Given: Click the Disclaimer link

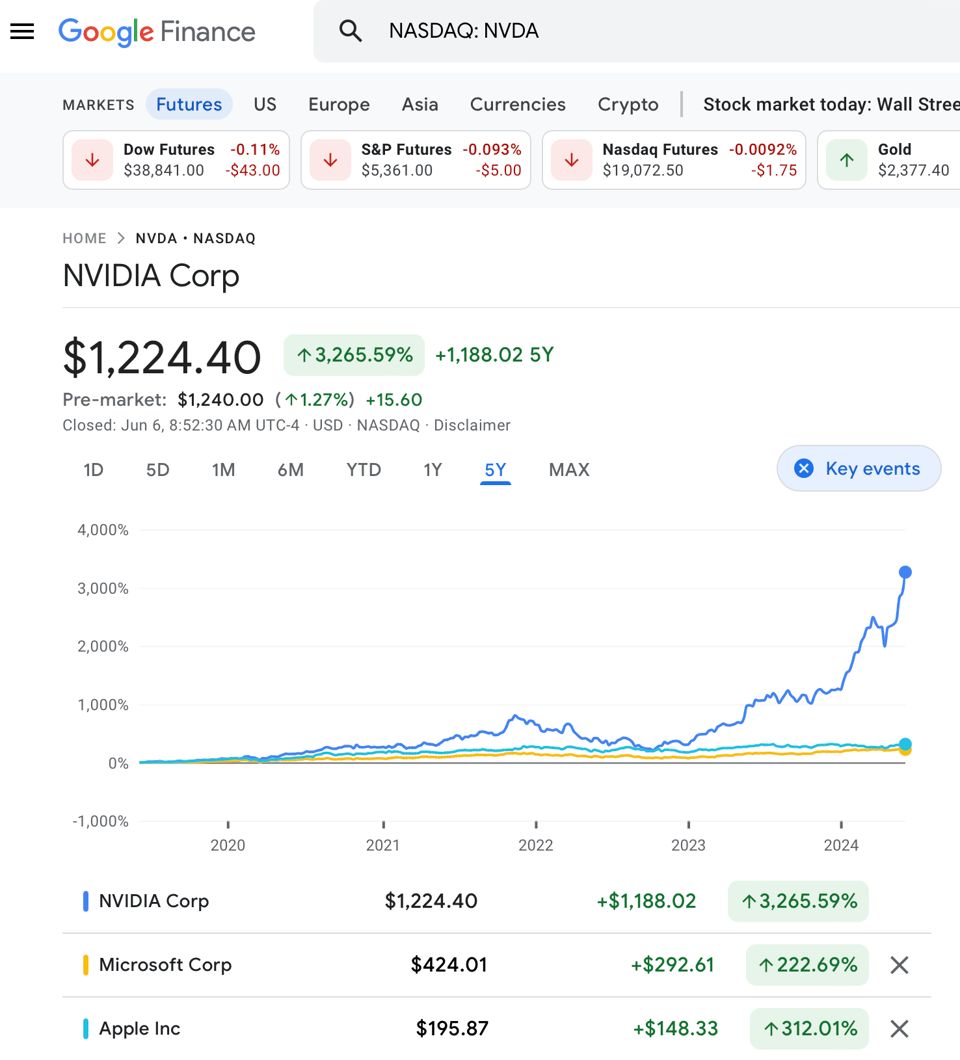Looking at the screenshot, I should tap(472, 425).
